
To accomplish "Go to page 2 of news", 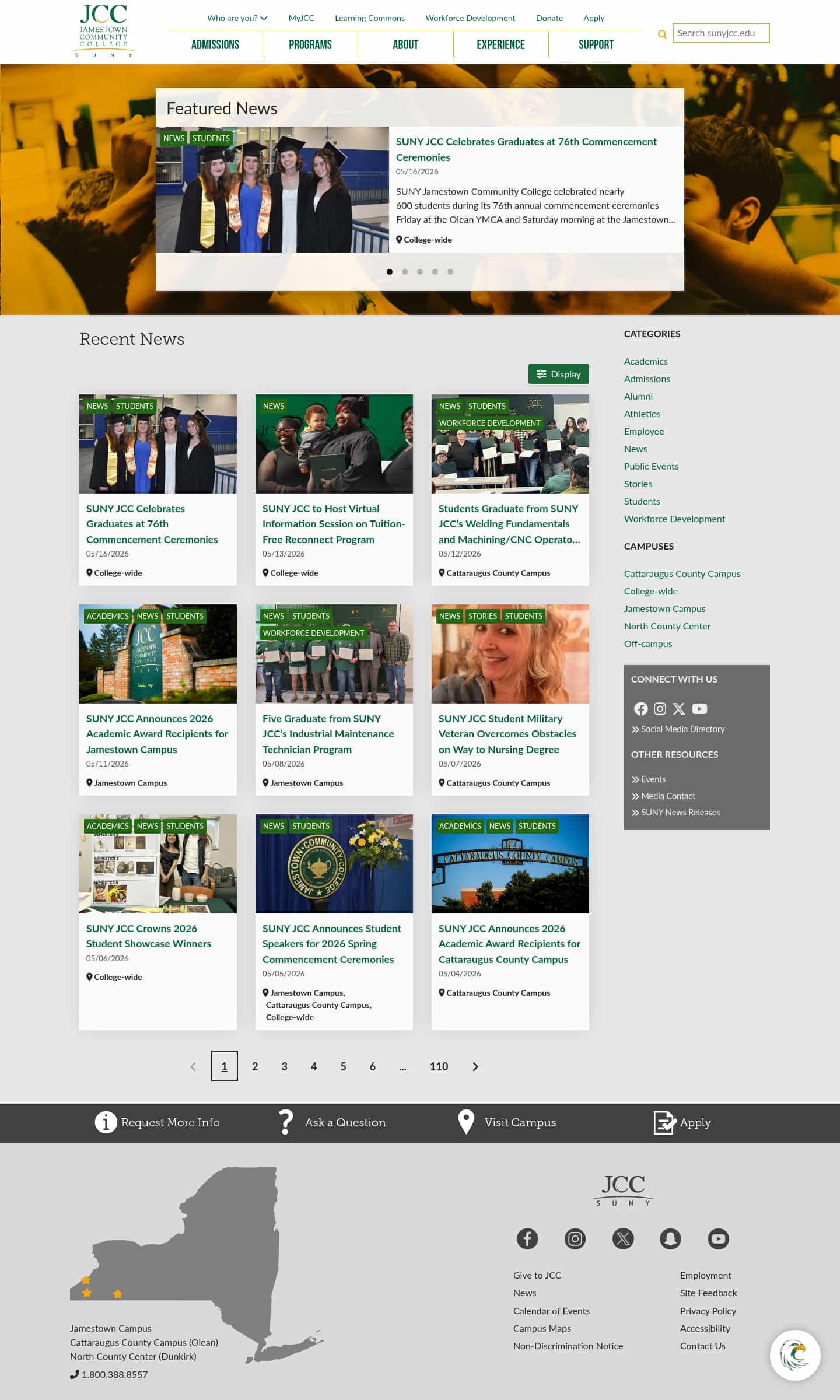I will tap(255, 1066).
